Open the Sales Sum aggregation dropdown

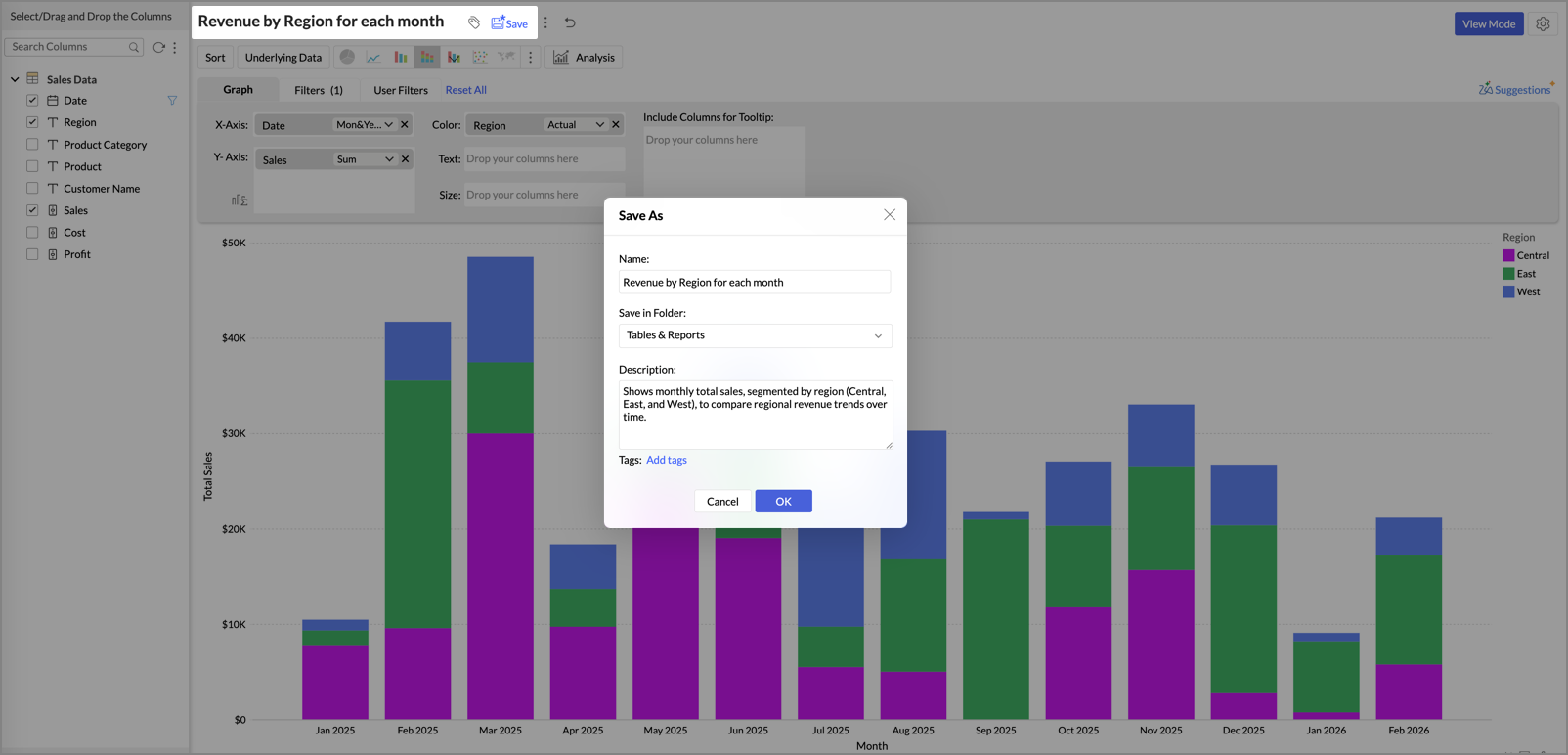(365, 159)
